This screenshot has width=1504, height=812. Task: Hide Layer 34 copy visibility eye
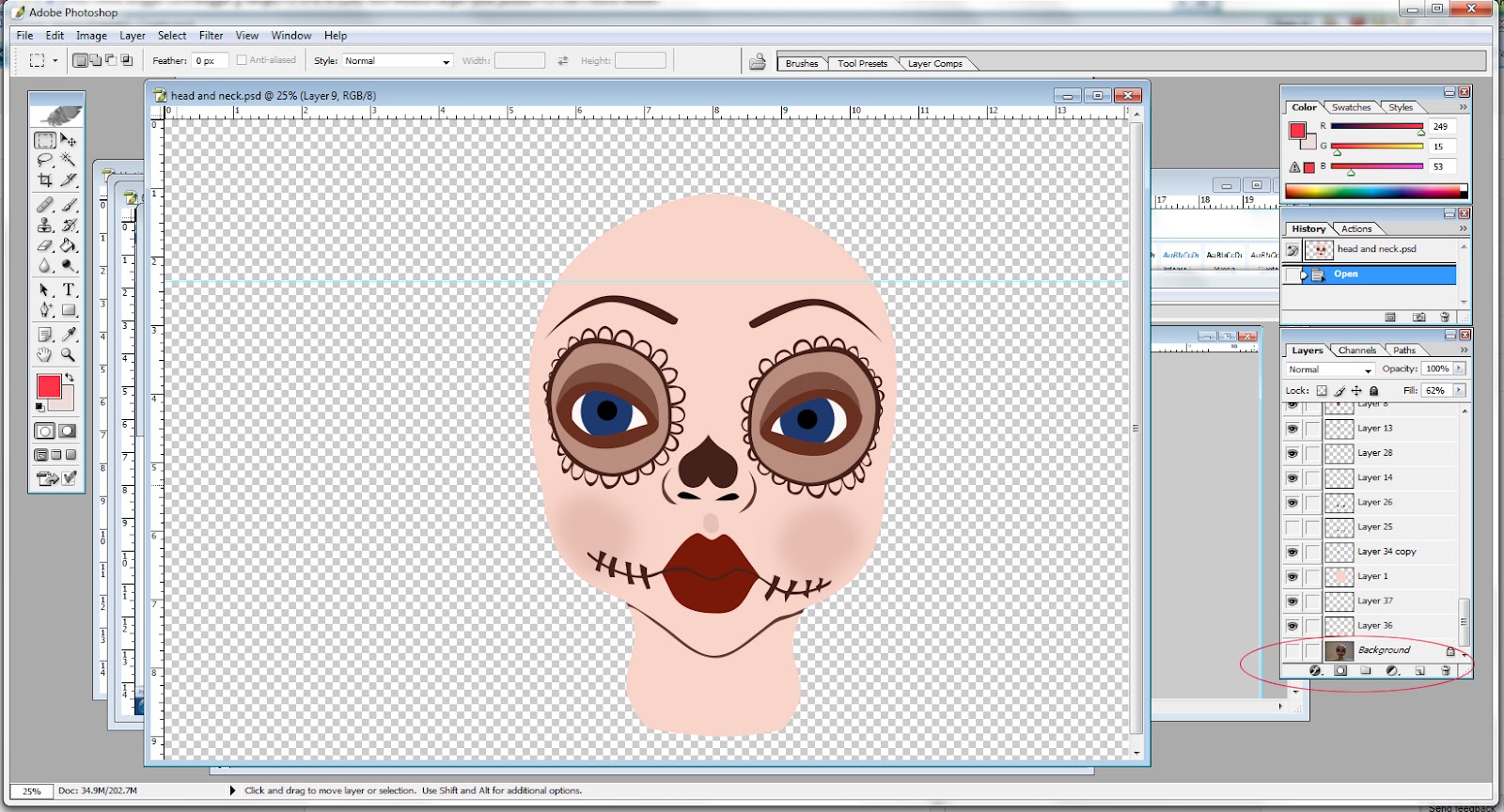[1292, 552]
